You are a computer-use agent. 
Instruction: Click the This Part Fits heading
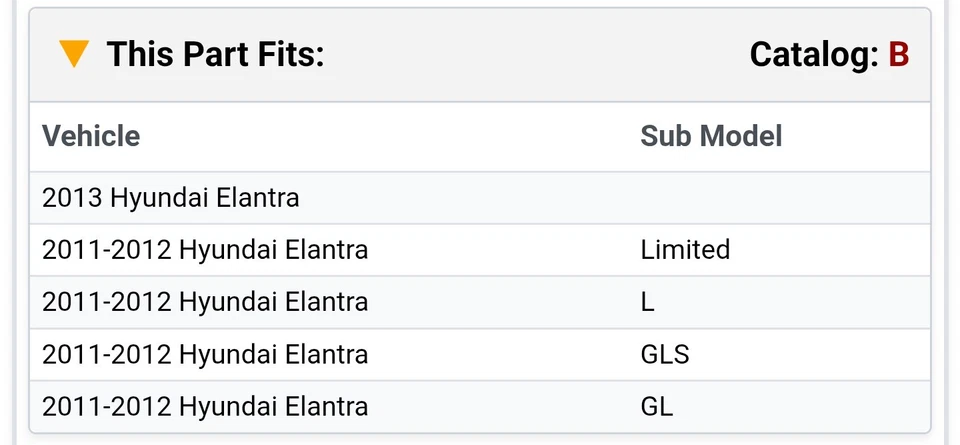[x=215, y=54]
